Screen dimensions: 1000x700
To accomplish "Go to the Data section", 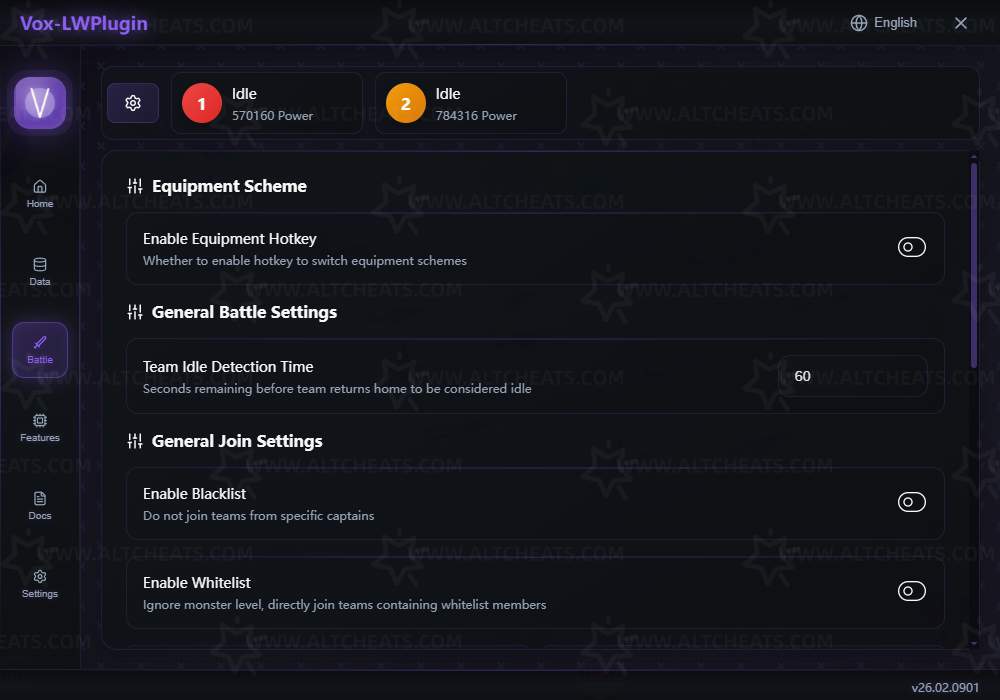I will point(40,271).
